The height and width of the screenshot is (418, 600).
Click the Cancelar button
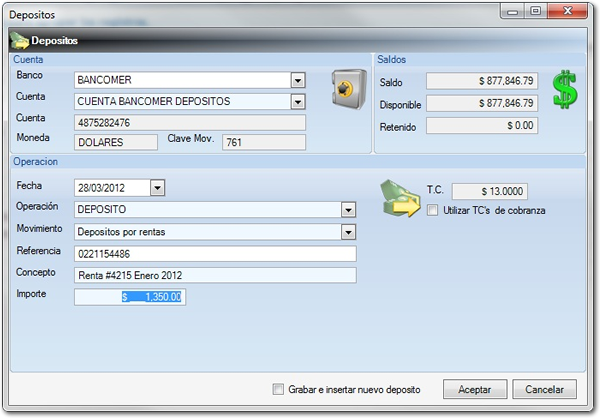coord(544,389)
